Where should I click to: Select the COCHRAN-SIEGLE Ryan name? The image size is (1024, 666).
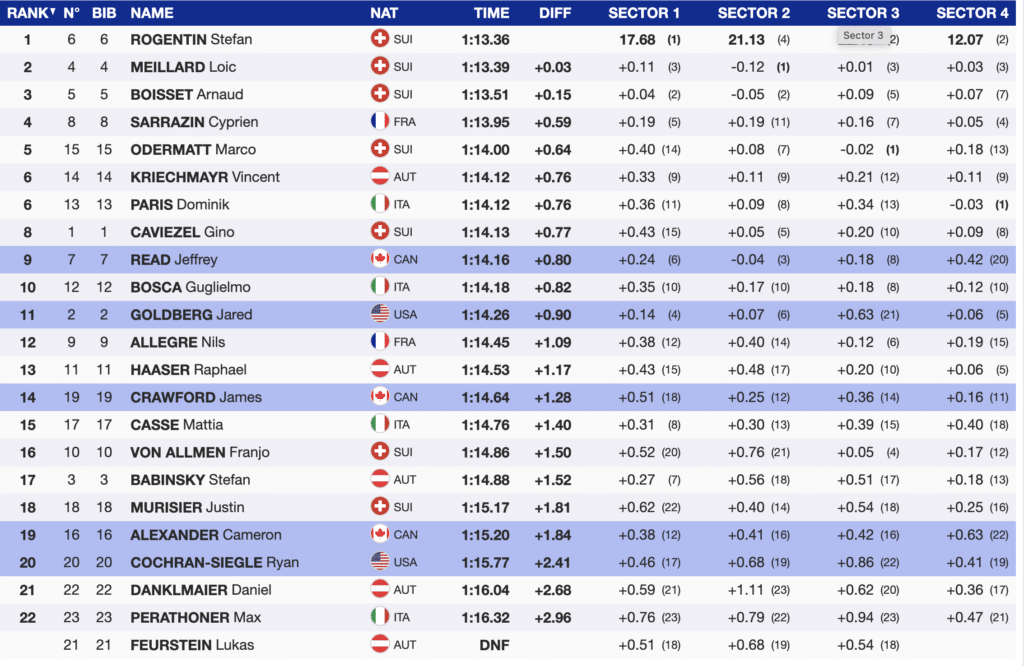click(214, 562)
